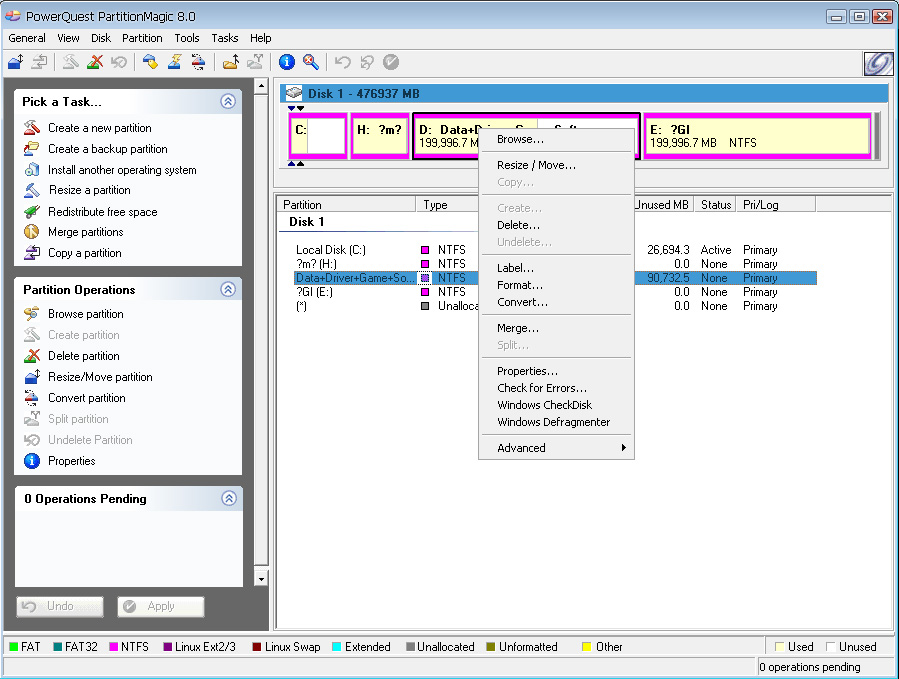Click Resize/Move partition operation link

(100, 377)
